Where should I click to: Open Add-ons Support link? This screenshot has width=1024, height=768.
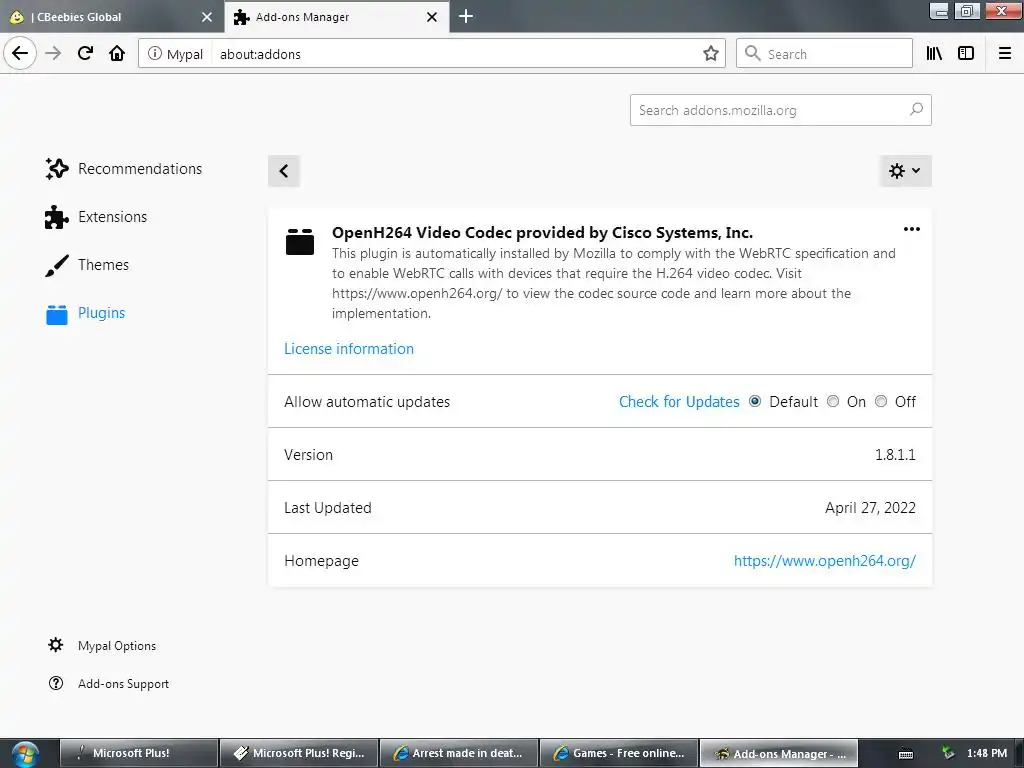click(123, 684)
